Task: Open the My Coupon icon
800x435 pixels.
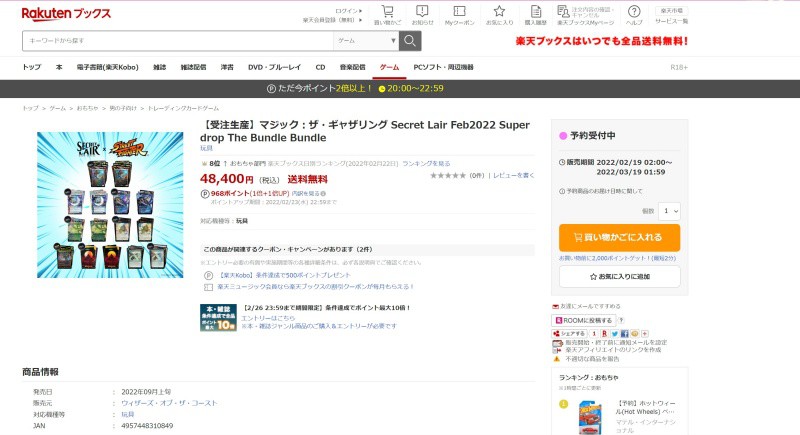Action: [459, 11]
